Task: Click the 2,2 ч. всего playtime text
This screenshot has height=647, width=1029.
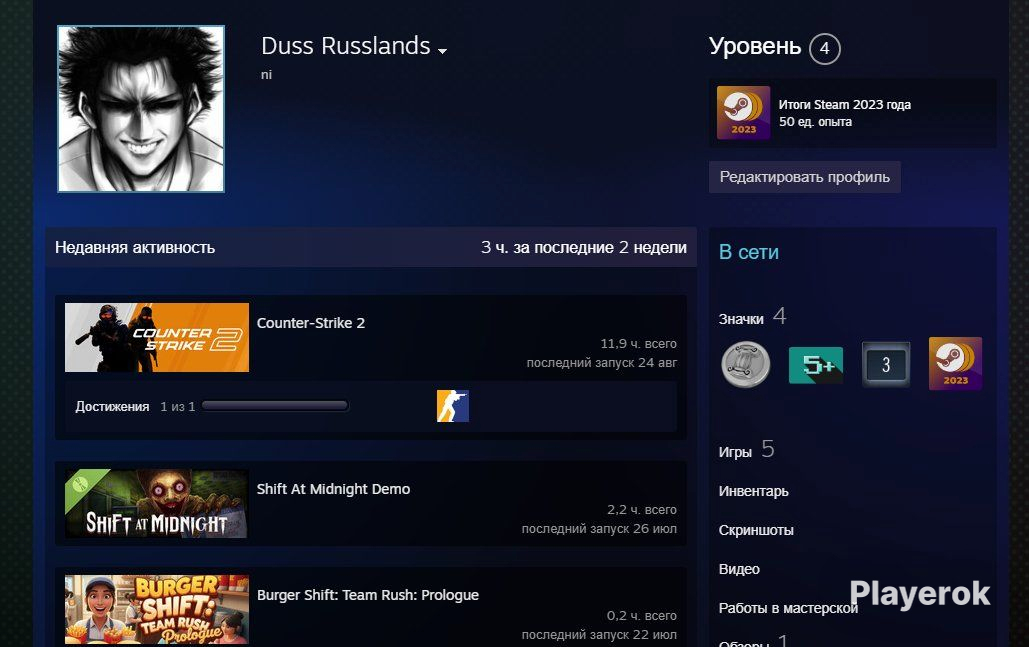Action: pos(642,509)
